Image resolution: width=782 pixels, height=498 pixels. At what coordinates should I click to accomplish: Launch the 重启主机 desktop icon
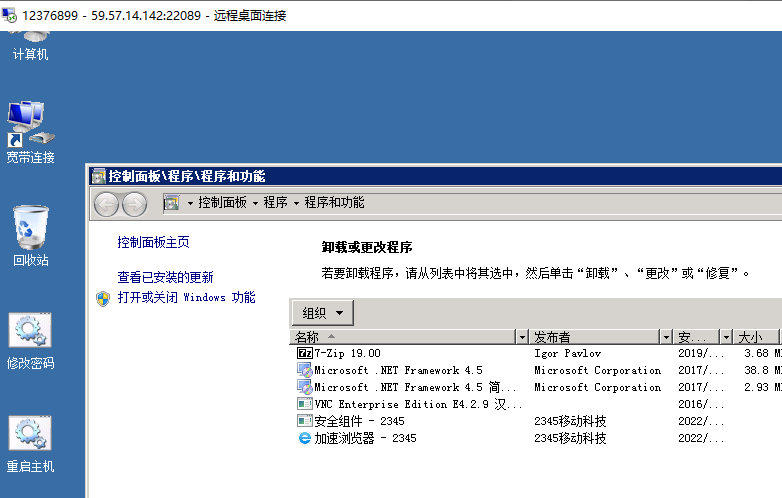(30, 444)
